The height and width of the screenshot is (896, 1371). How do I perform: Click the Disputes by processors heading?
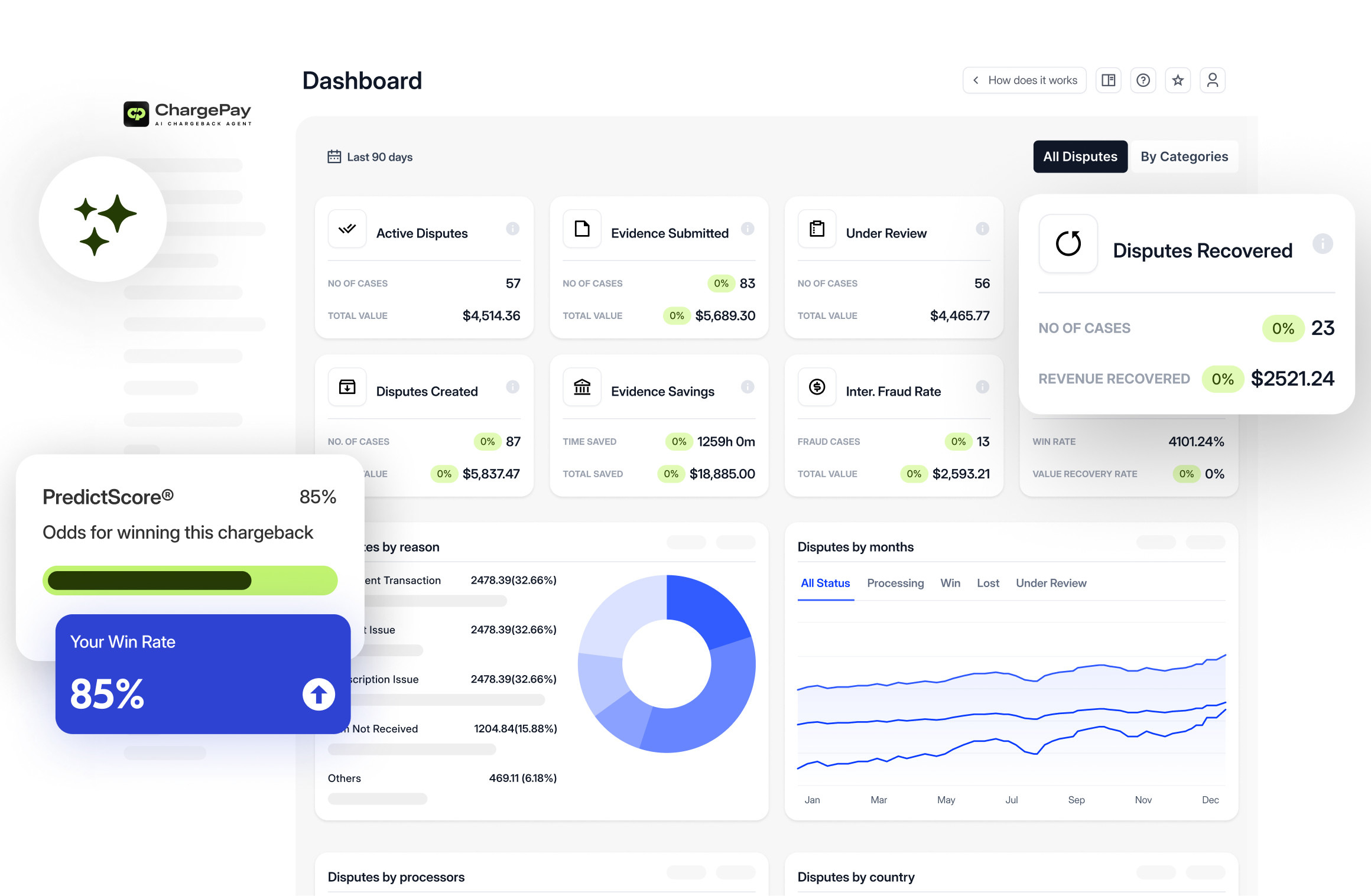pyautogui.click(x=396, y=877)
